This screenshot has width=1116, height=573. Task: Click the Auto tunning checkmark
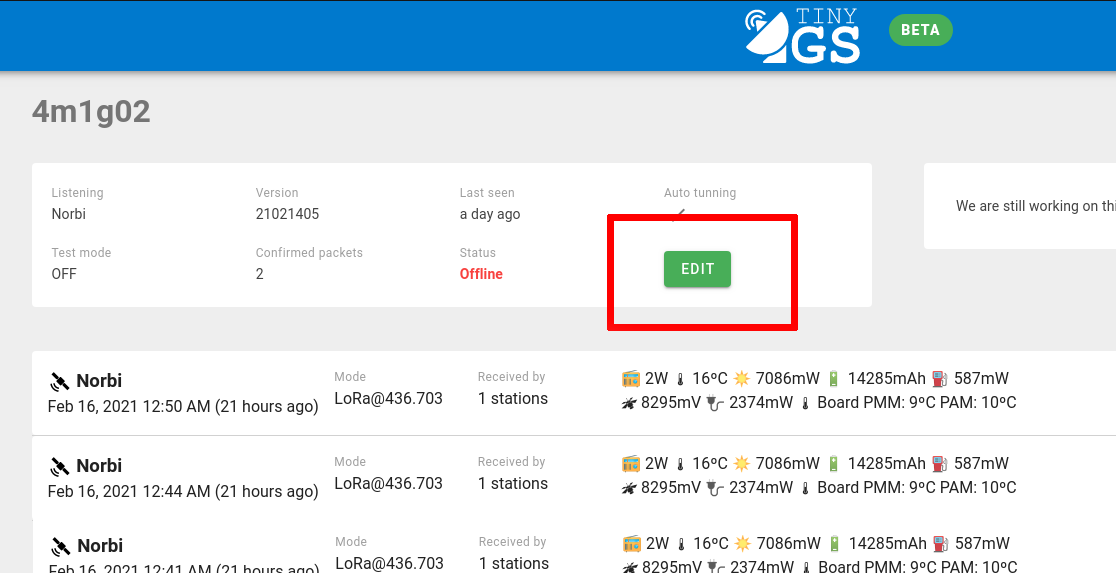(x=680, y=213)
